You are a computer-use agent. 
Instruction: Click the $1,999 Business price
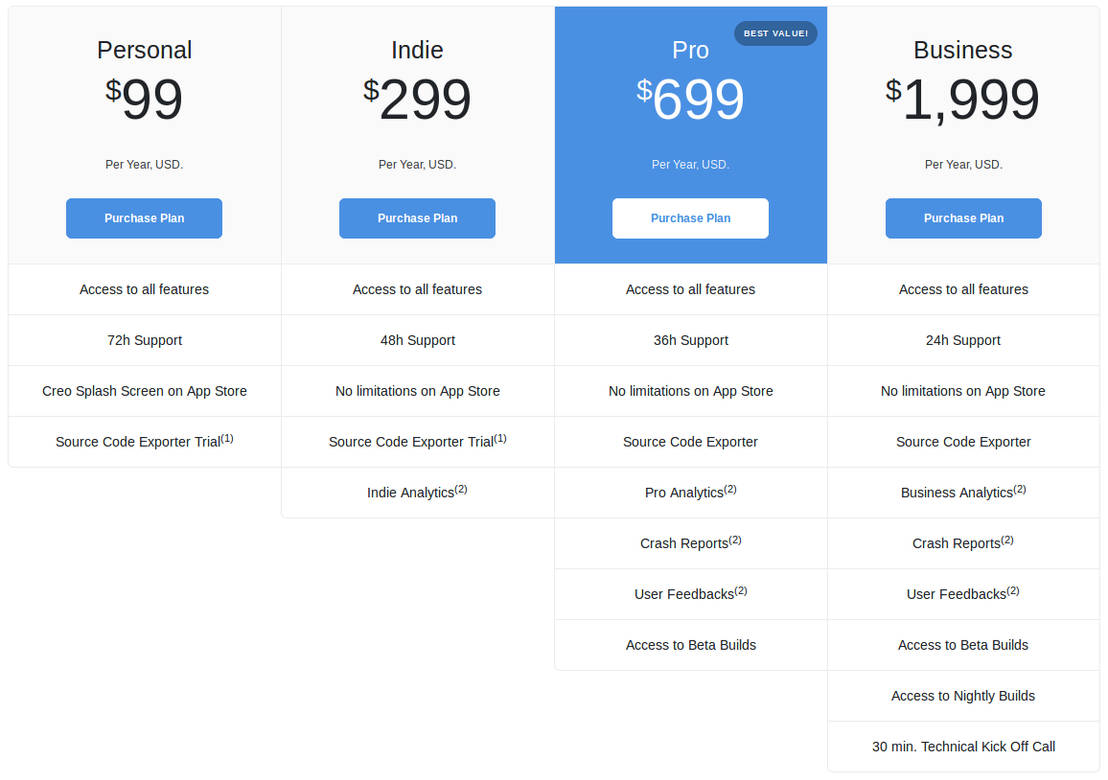coord(963,100)
